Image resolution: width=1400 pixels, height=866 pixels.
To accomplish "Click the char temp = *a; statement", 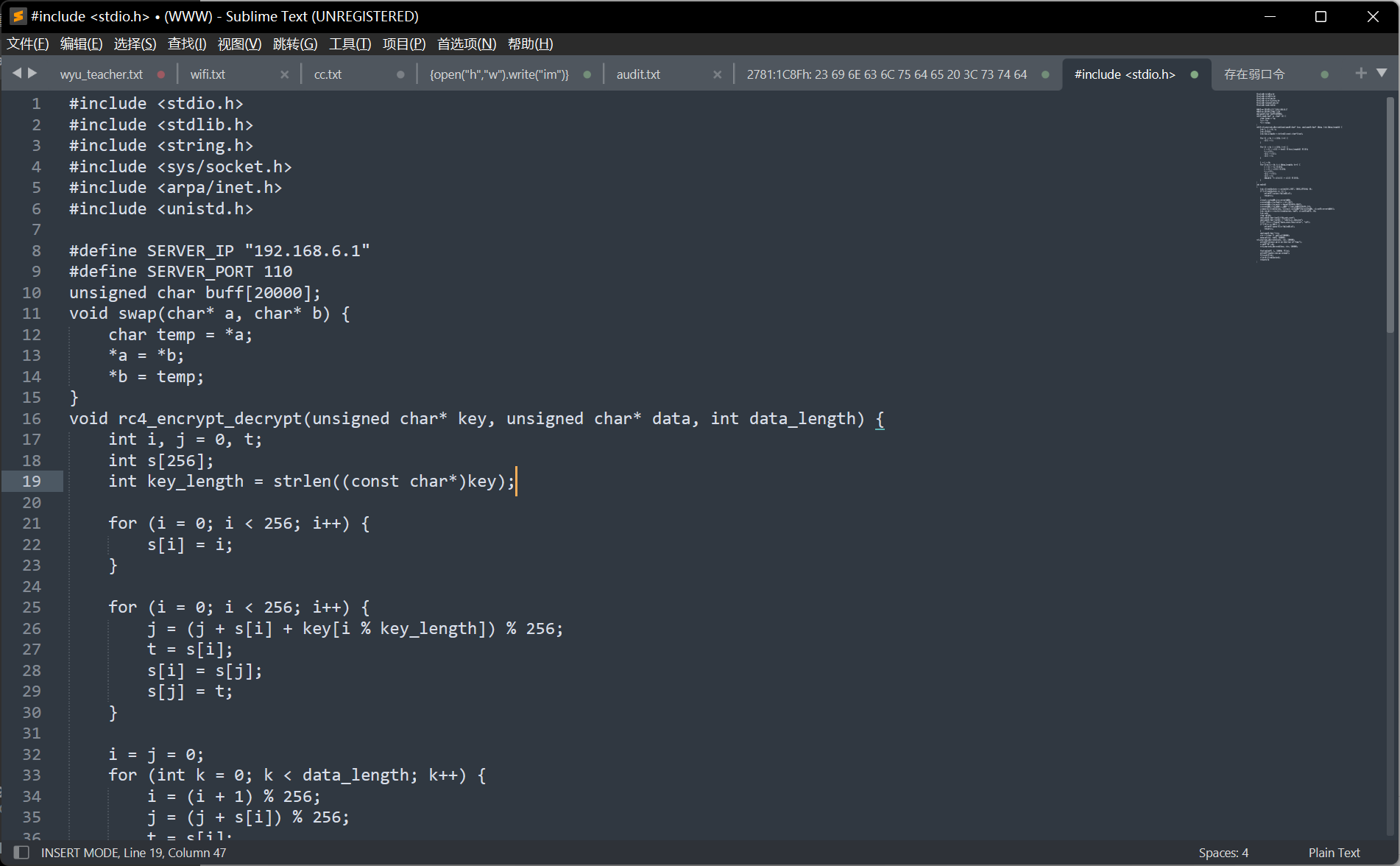I will [180, 334].
